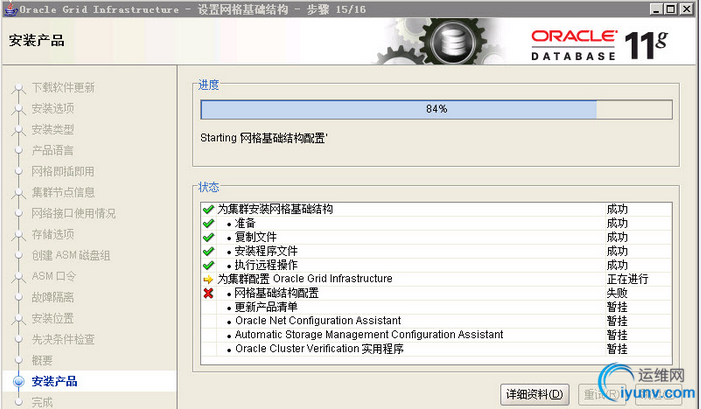701x409 pixels.
Task: Select the 执行远程操作 status row
Action: coord(436,265)
